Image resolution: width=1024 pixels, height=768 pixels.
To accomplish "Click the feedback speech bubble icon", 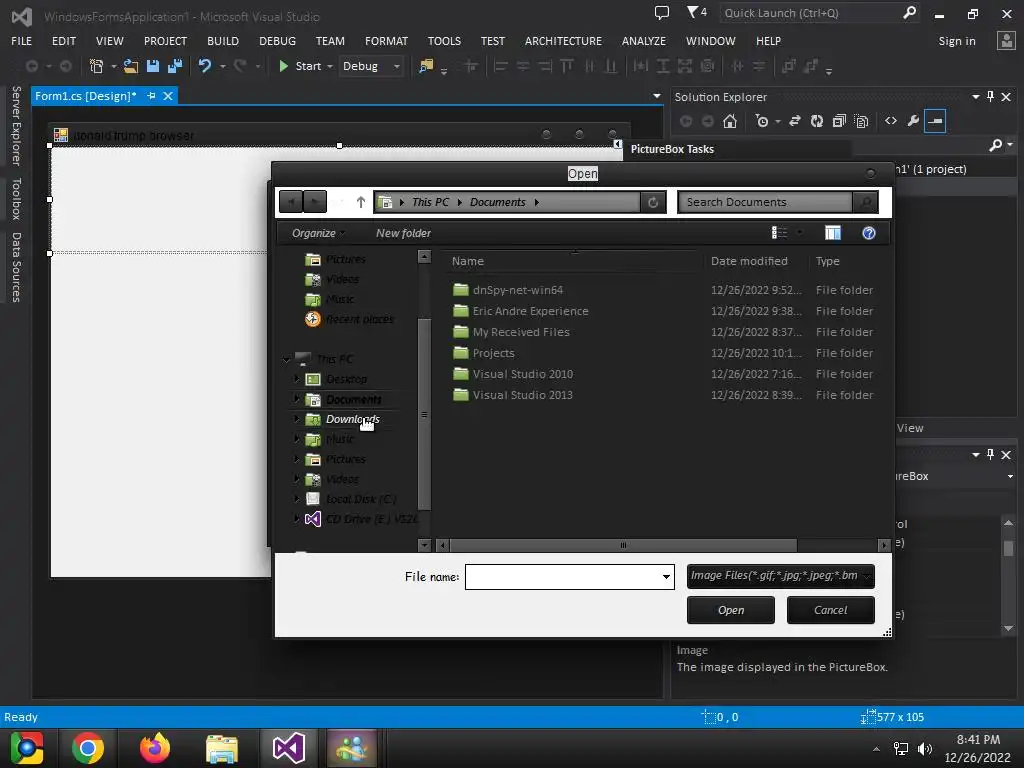I will click(662, 12).
